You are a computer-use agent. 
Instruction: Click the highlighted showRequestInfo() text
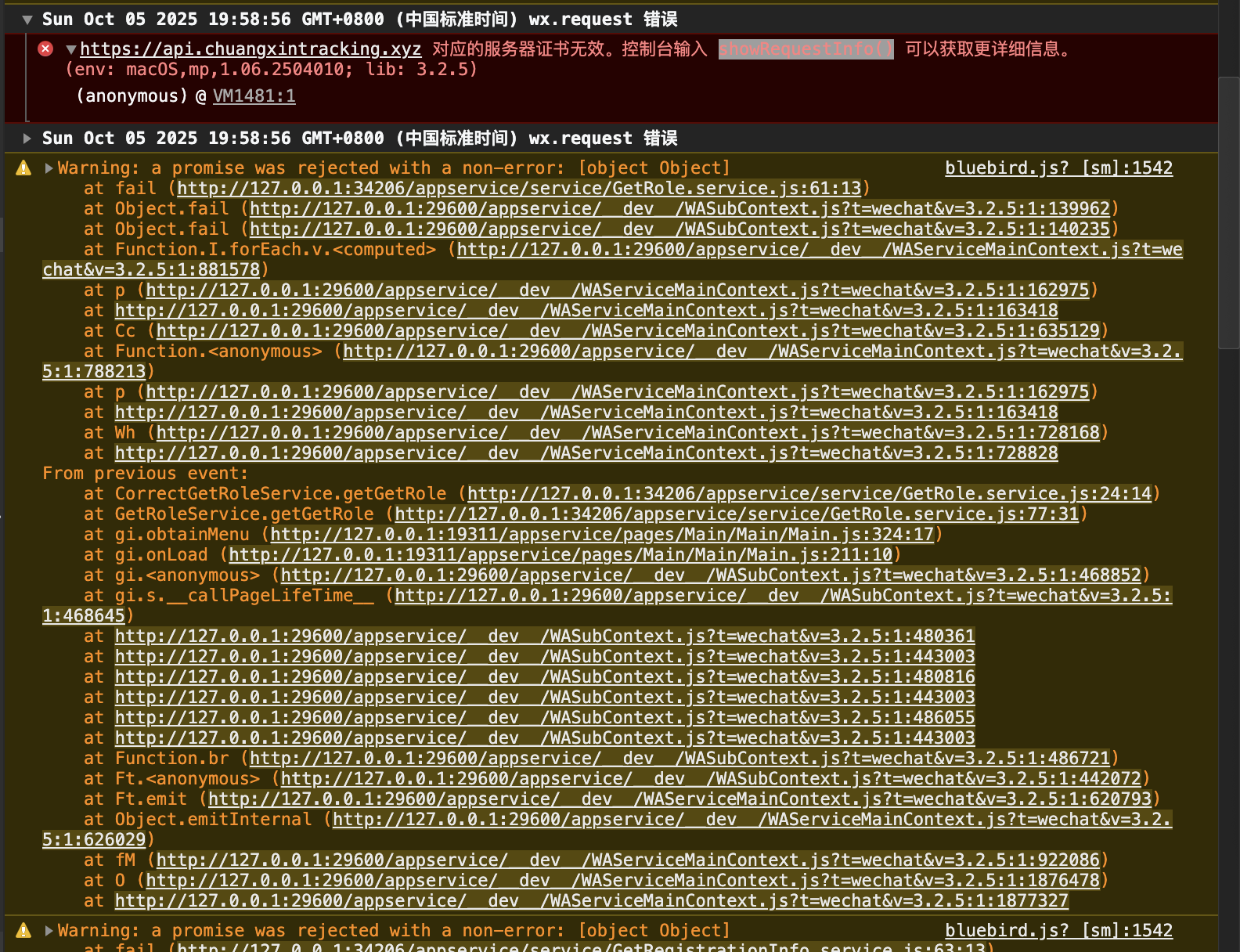(806, 49)
